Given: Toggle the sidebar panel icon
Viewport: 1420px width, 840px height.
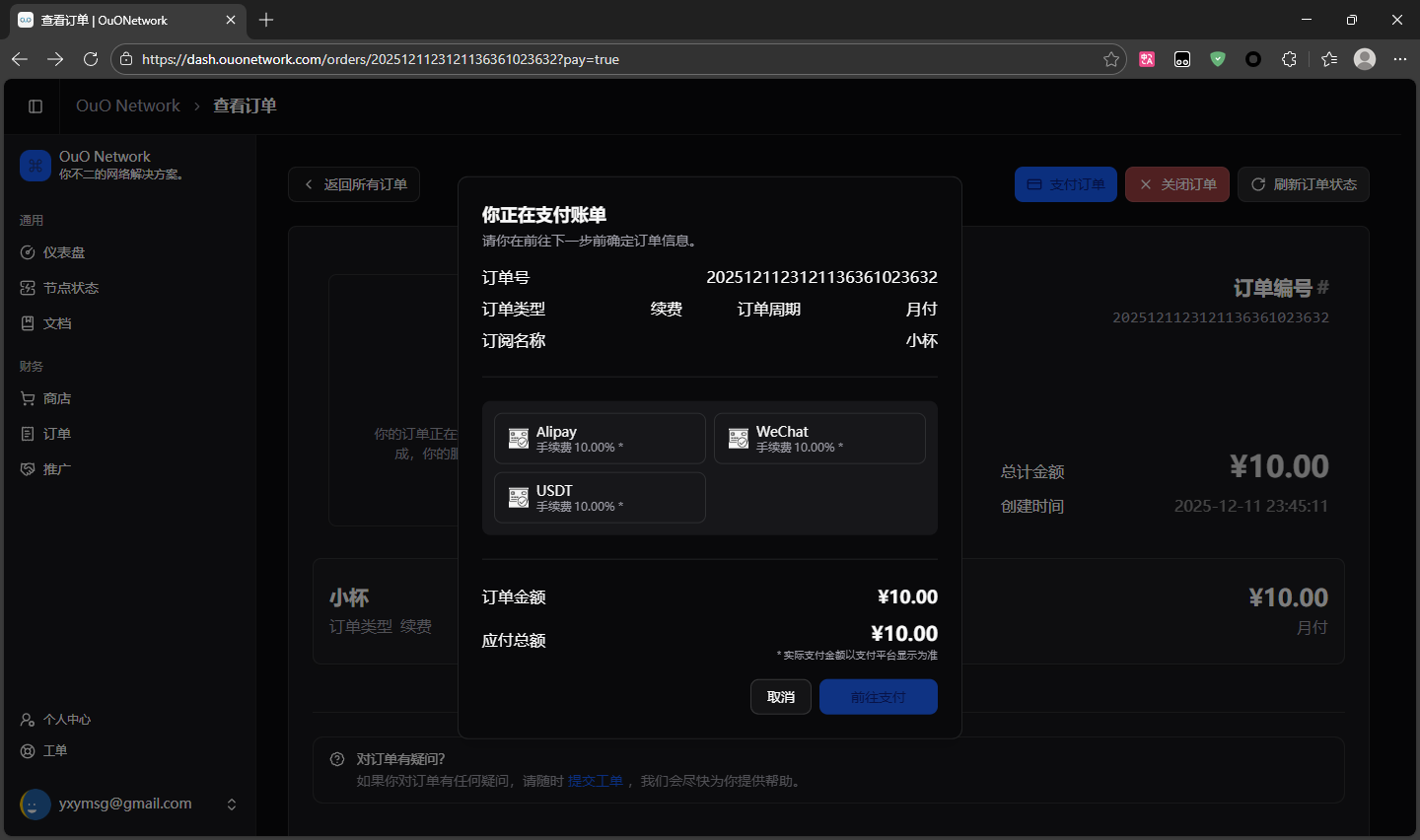Looking at the screenshot, I should click(x=35, y=106).
